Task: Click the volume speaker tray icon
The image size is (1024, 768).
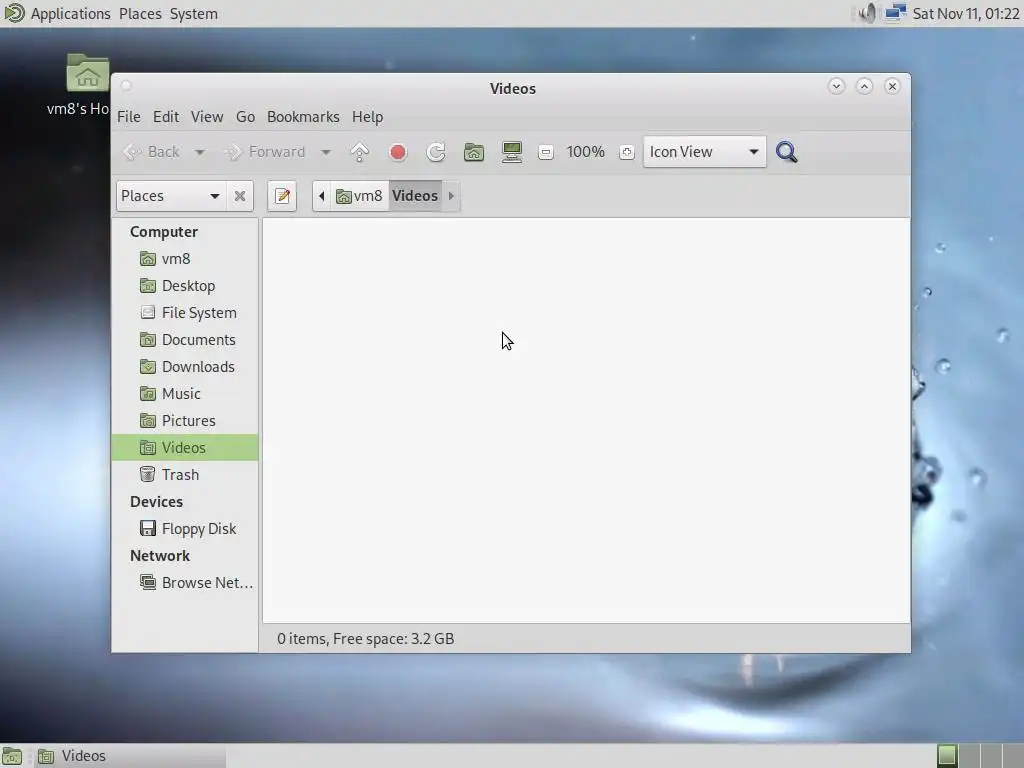Action: click(x=867, y=13)
